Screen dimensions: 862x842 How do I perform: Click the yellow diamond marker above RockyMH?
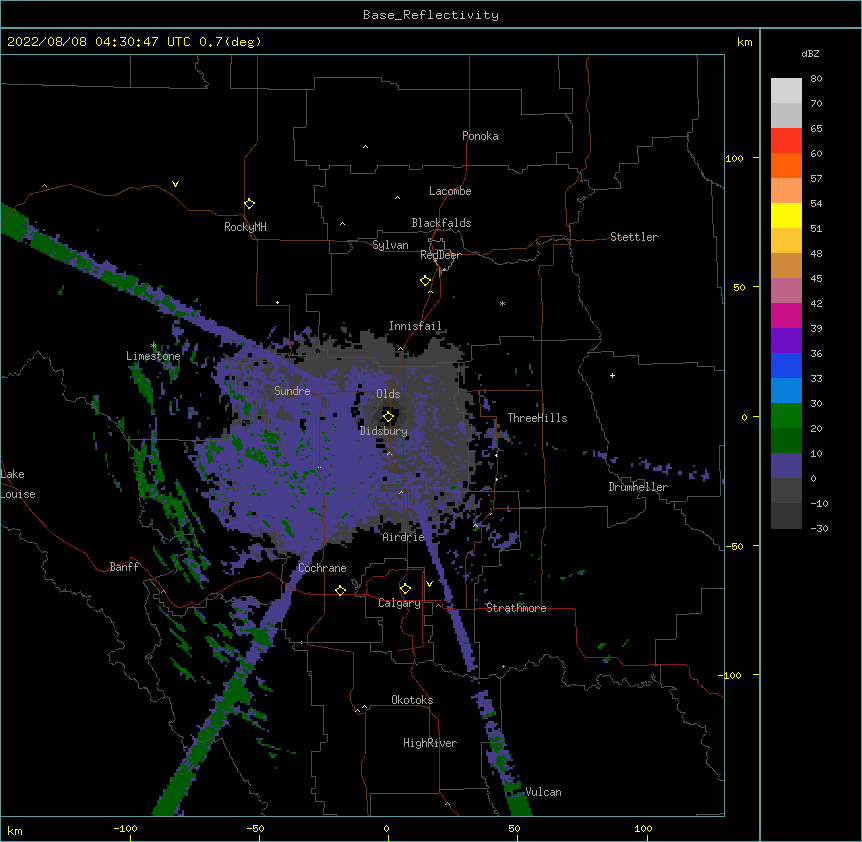[x=249, y=204]
